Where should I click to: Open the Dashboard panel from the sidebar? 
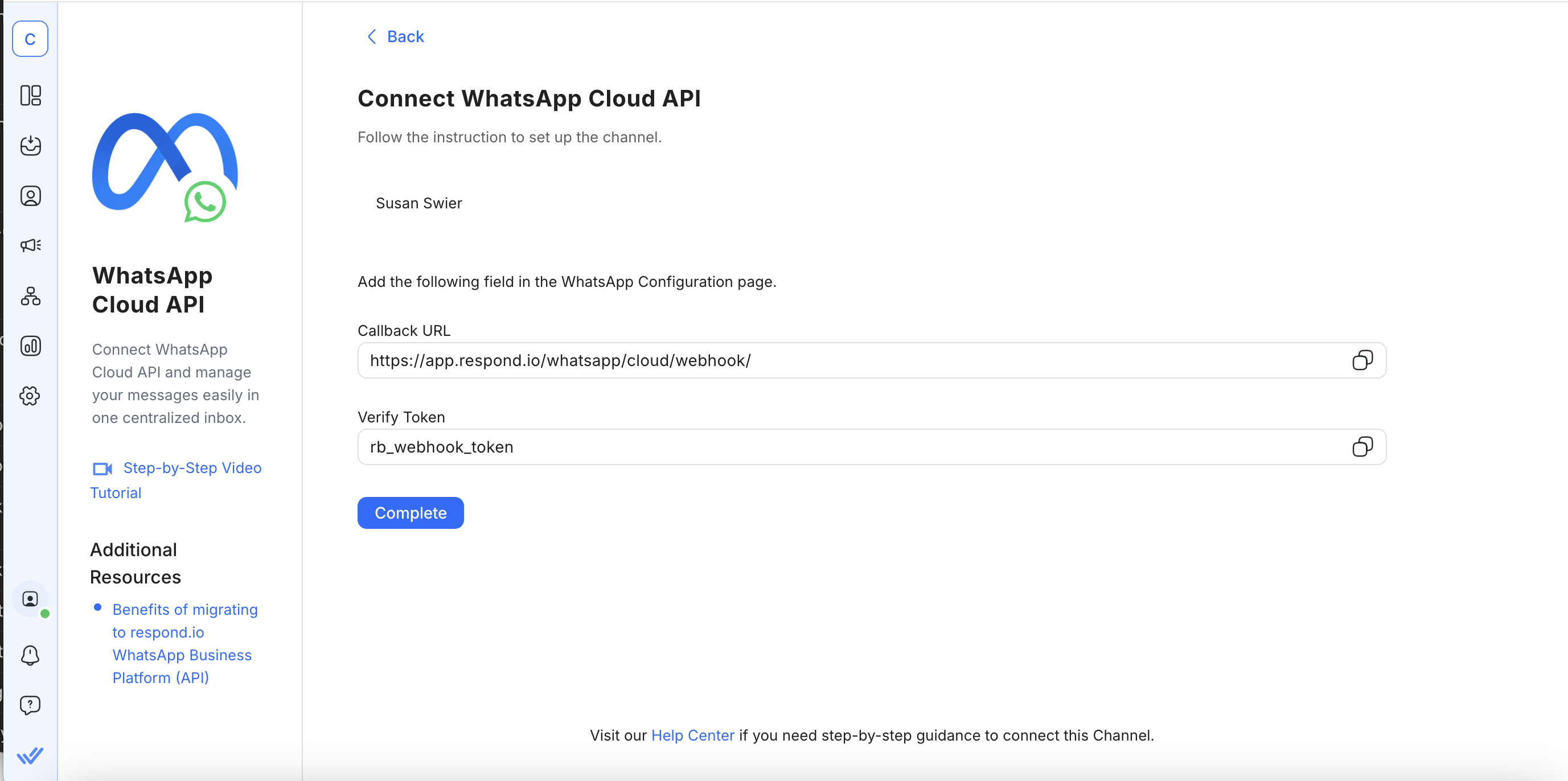coord(30,96)
